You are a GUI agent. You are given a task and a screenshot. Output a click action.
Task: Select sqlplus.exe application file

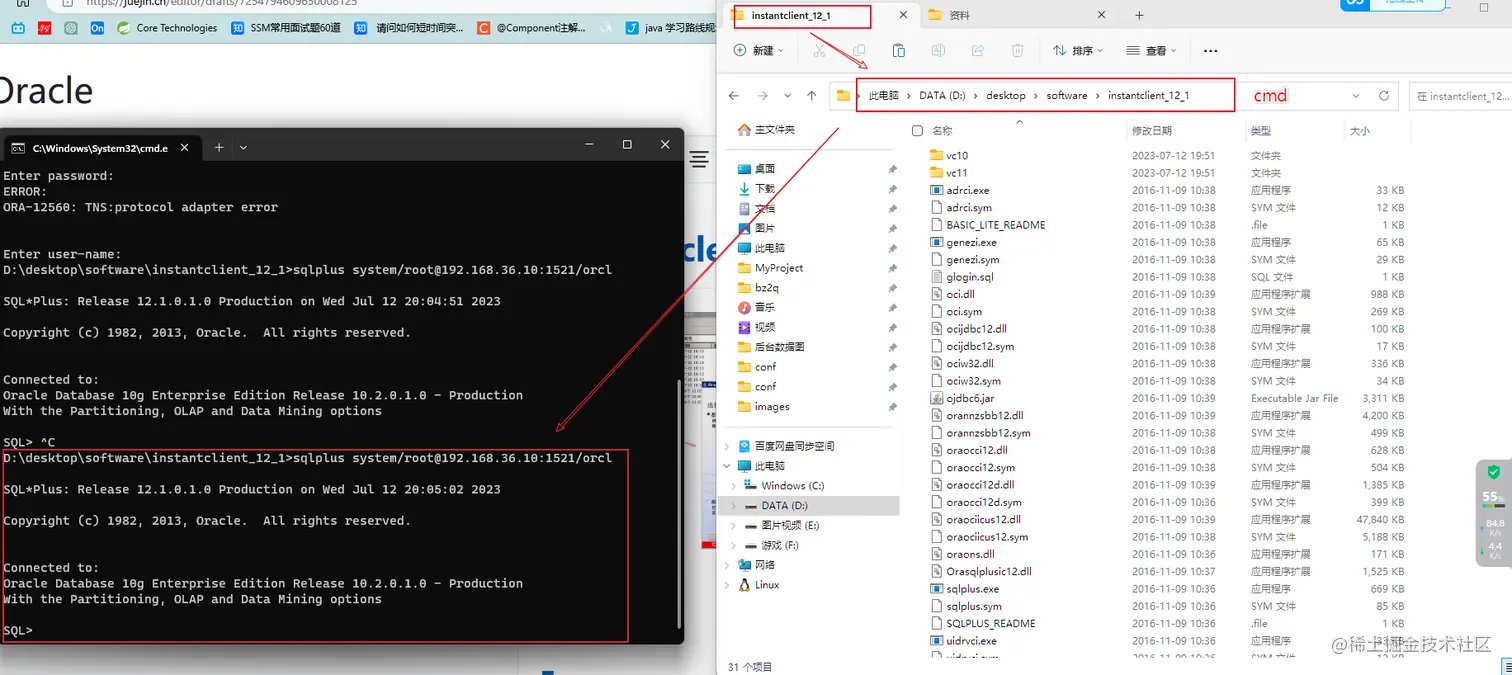pyautogui.click(x=972, y=589)
